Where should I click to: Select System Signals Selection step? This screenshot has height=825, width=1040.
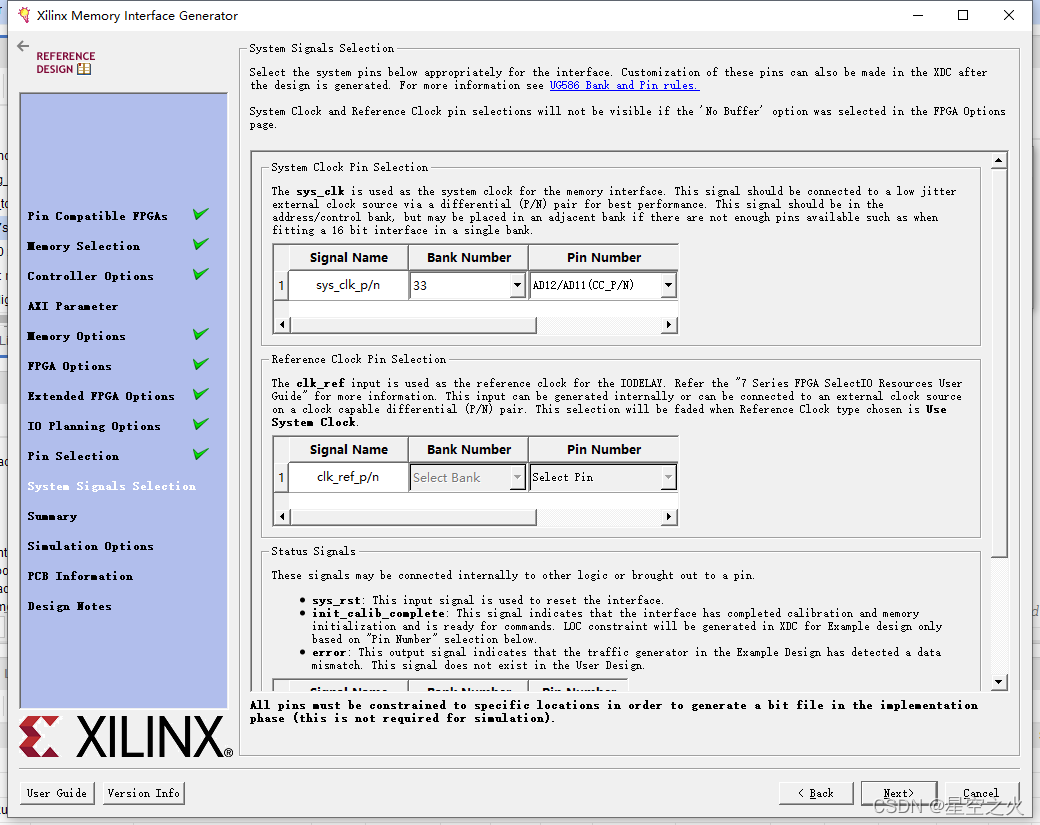111,486
